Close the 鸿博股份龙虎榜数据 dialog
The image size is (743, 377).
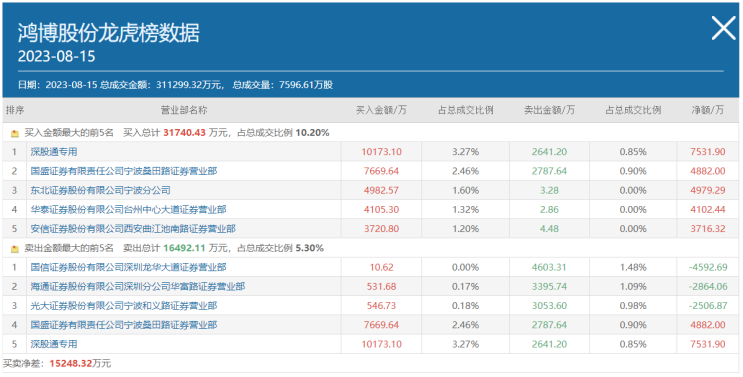coord(724,28)
